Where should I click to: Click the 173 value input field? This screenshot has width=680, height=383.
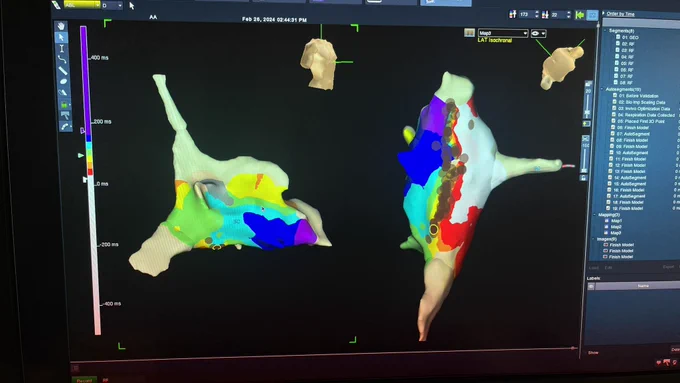coord(526,15)
